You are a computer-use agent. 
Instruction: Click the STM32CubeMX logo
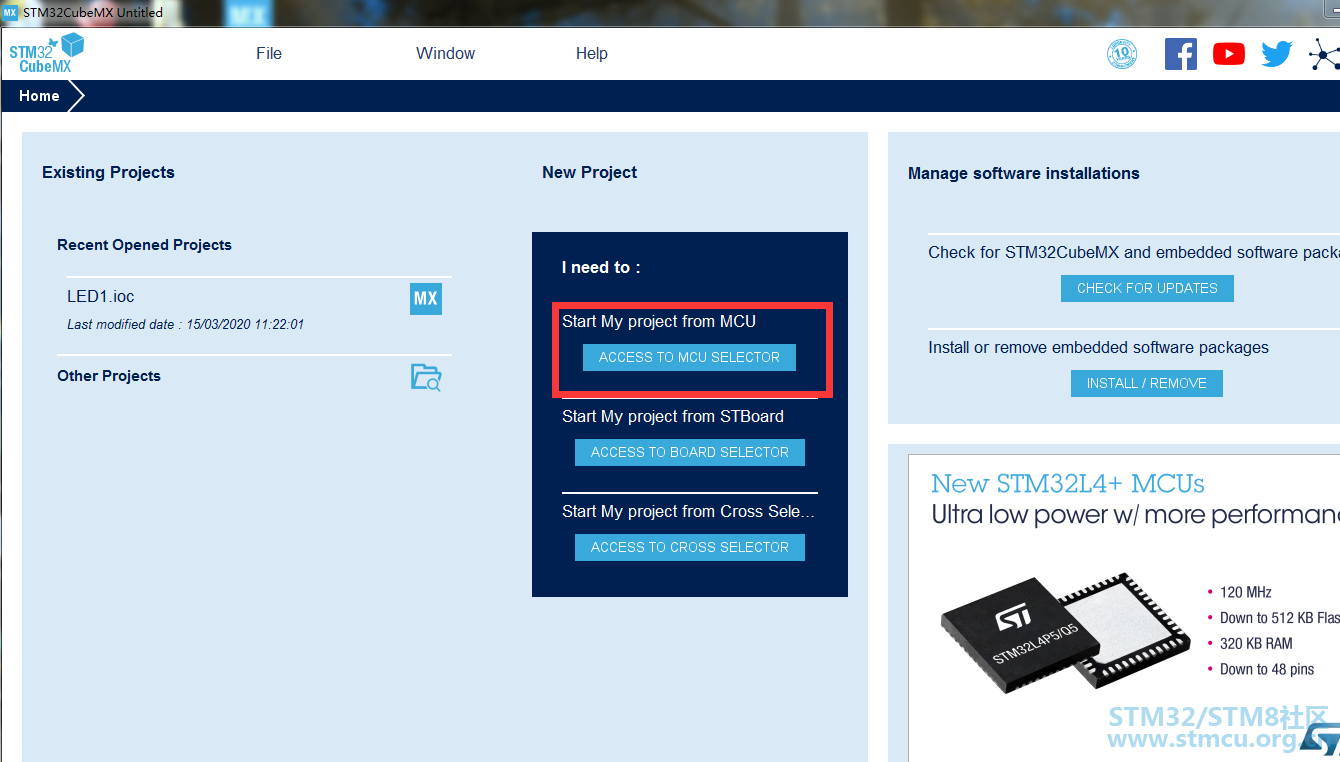(47, 53)
